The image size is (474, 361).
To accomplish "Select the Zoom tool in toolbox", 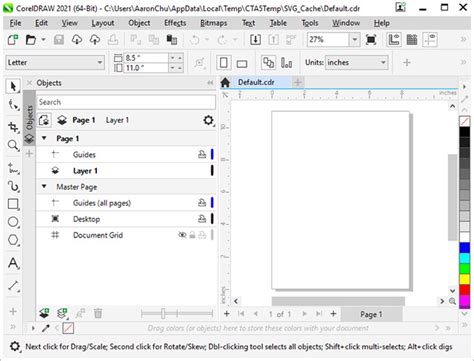I will click(13, 145).
